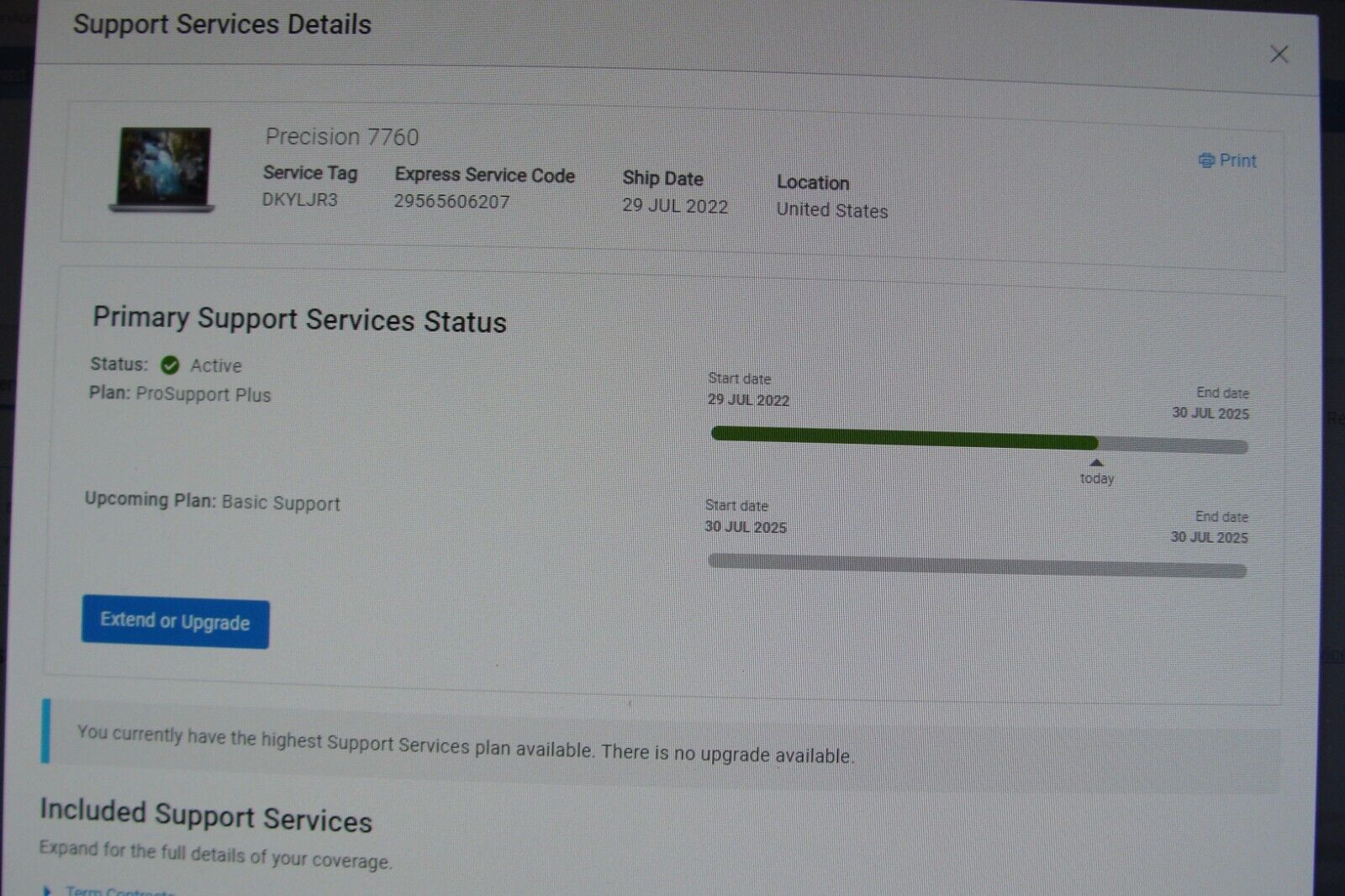Click the Print link
Screen dimensions: 1345x896
coord(1227,161)
